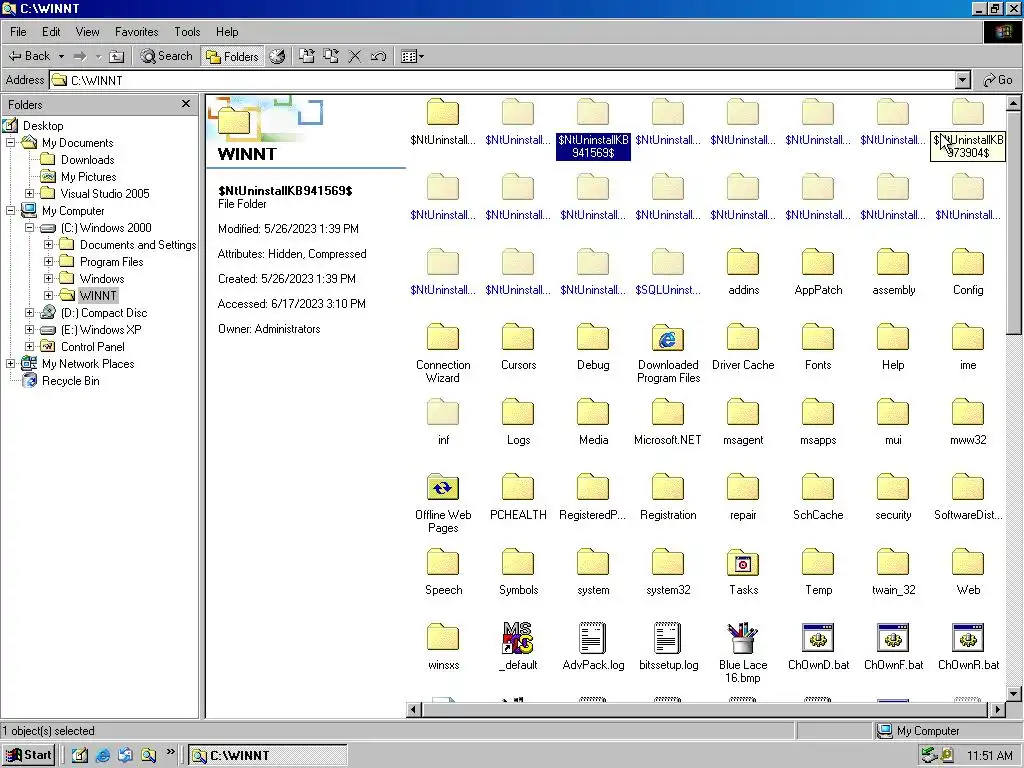The height and width of the screenshot is (768, 1024).
Task: Click the Search toolbar button
Action: 167,56
